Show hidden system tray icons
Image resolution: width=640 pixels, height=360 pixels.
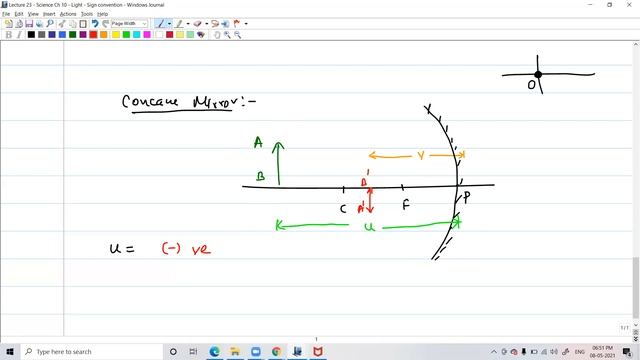[x=494, y=351]
